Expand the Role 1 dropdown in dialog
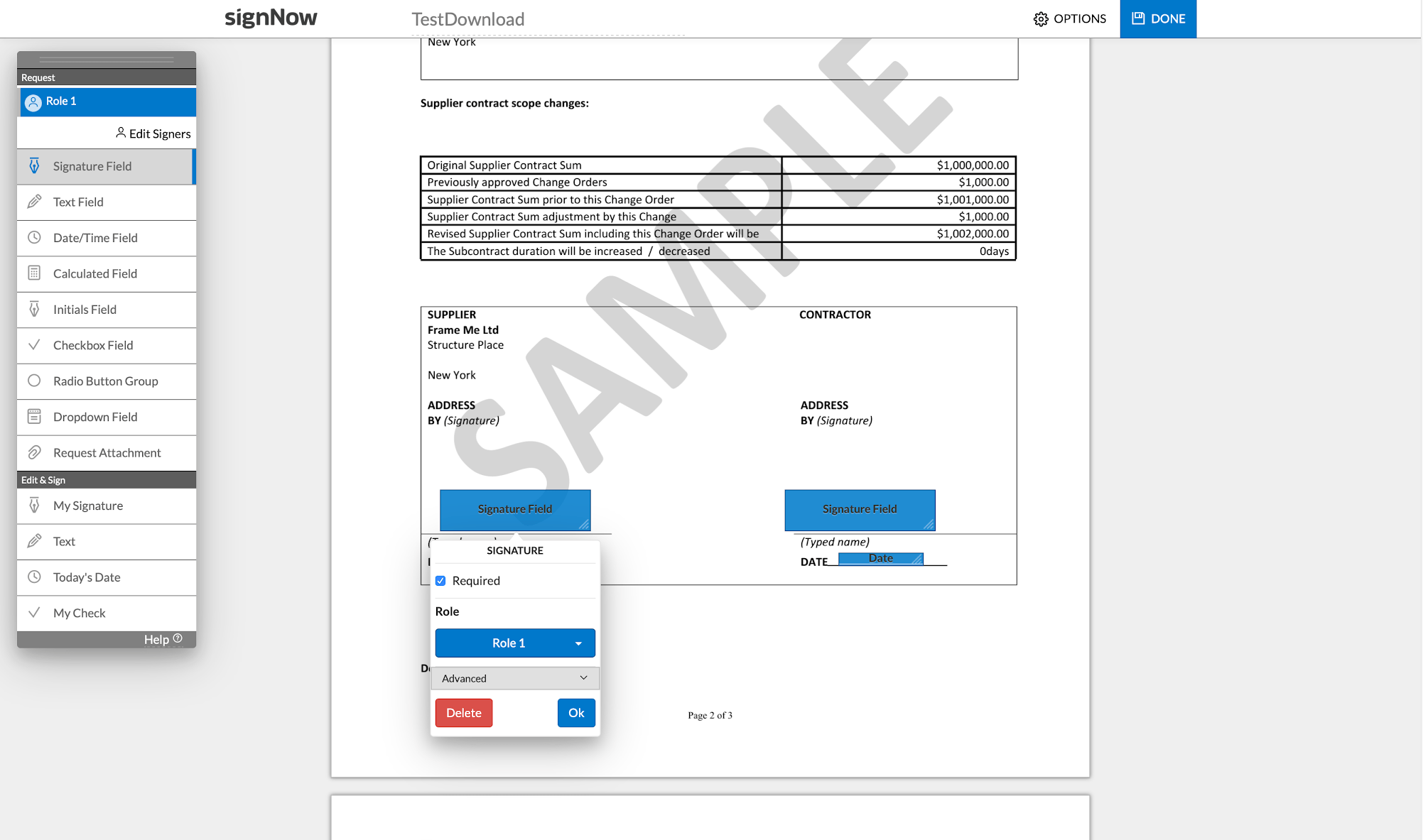1423x840 pixels. coord(578,642)
